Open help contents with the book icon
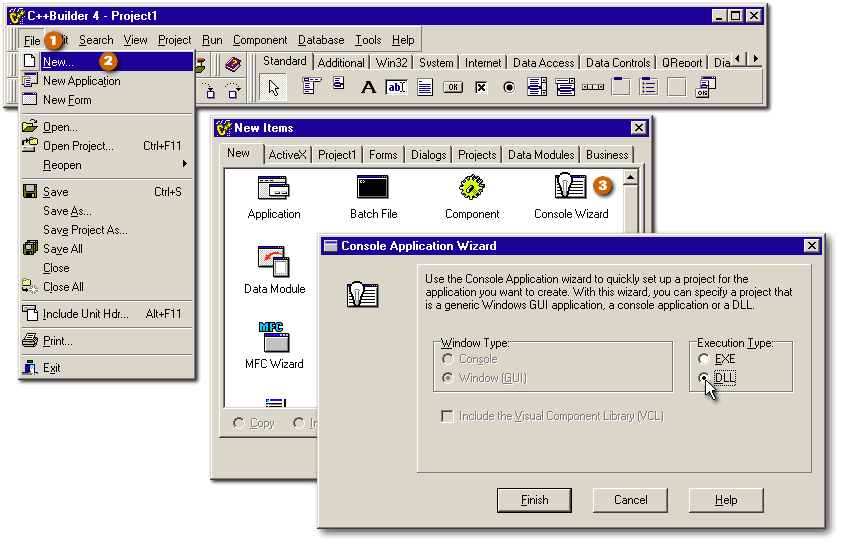The width and height of the screenshot is (841, 544). point(233,64)
